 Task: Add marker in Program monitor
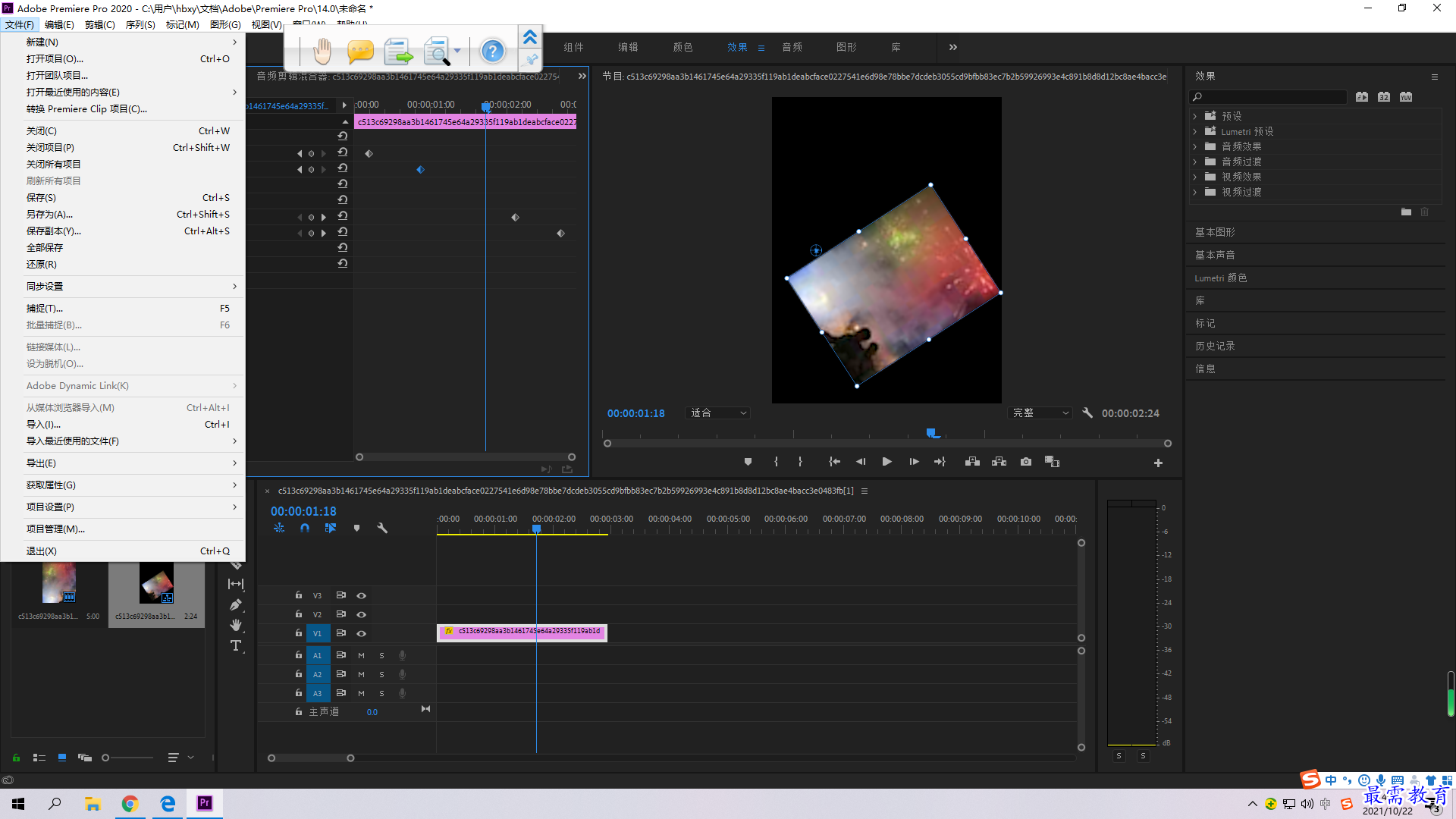click(x=748, y=462)
